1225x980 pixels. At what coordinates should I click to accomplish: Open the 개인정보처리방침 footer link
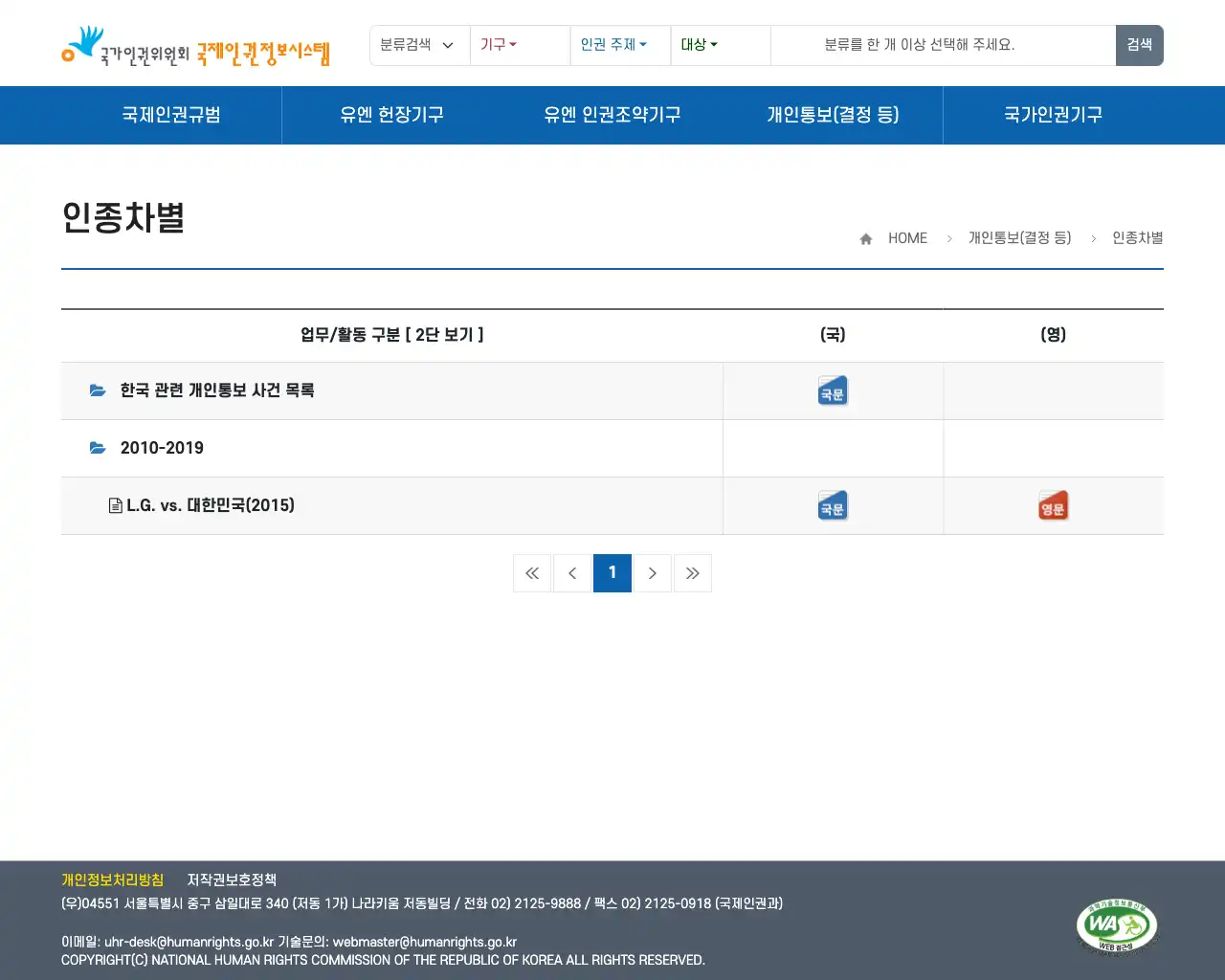(112, 880)
